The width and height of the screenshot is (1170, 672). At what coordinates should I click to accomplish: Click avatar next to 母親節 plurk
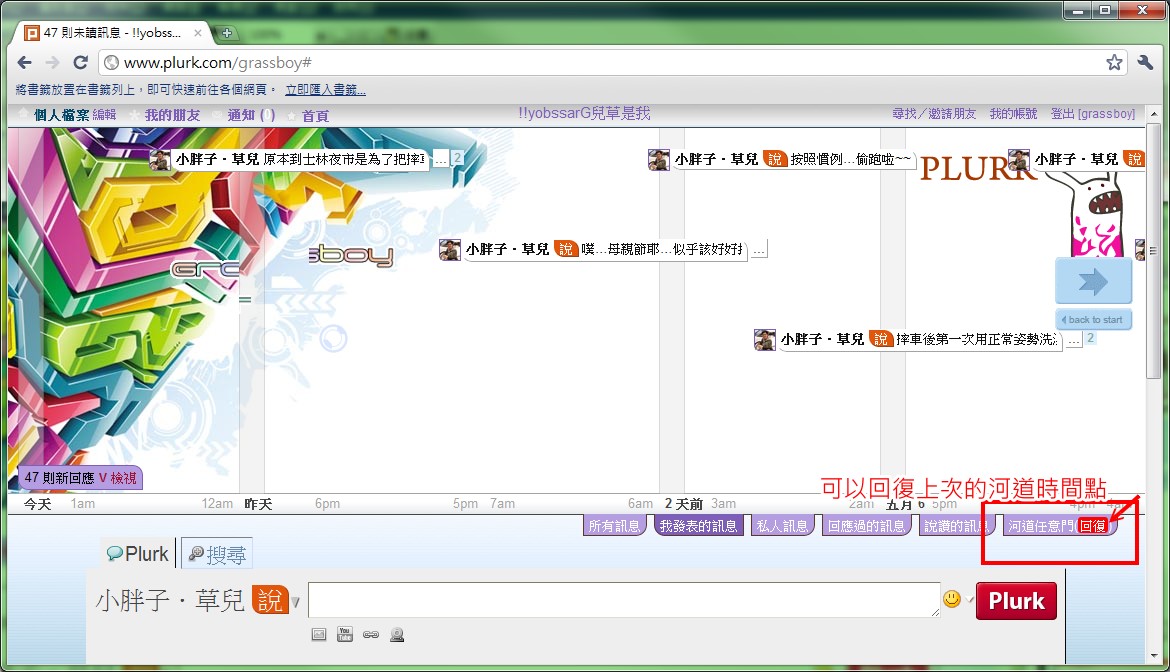pos(450,250)
